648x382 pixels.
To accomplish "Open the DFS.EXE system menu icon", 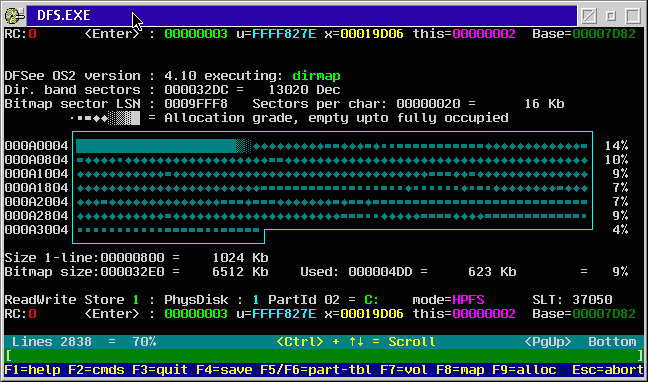I will click(x=14, y=16).
